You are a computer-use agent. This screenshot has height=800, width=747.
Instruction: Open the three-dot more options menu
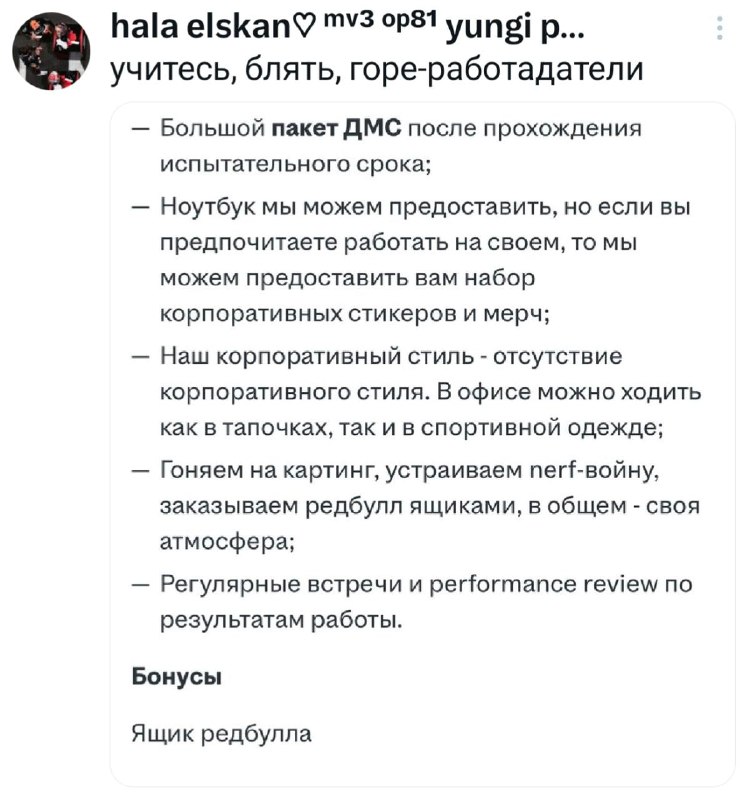(x=721, y=30)
